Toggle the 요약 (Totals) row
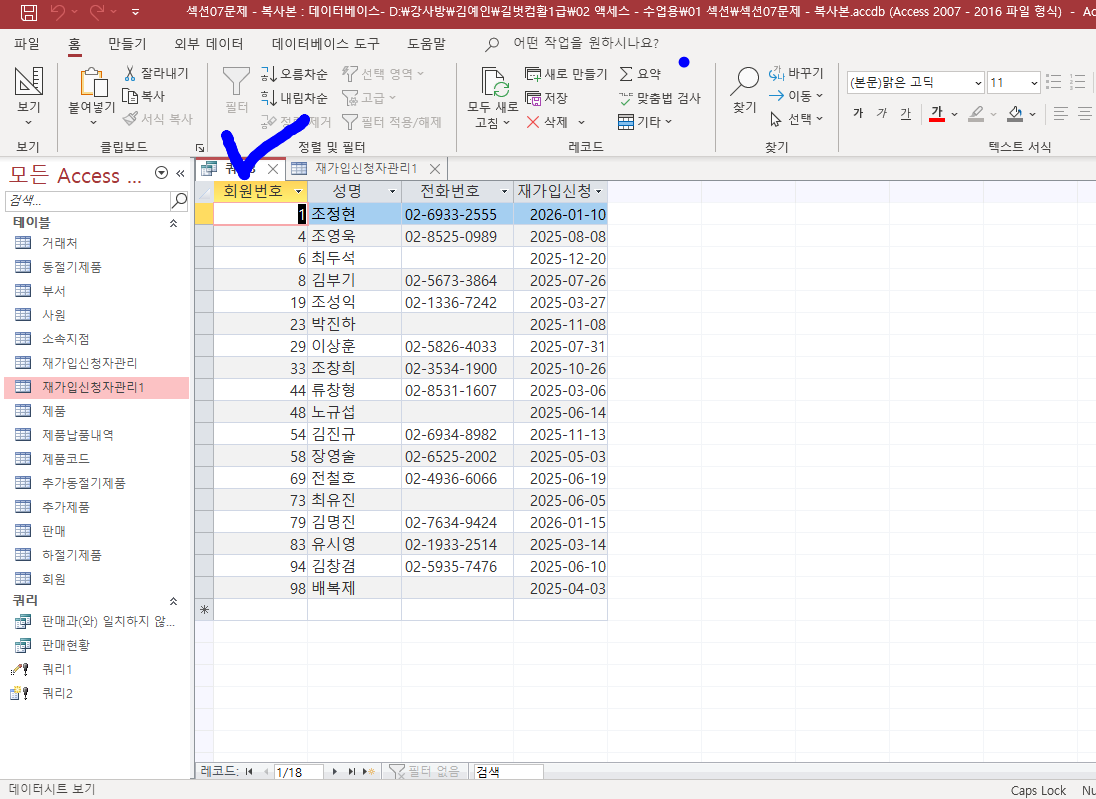 tap(640, 74)
